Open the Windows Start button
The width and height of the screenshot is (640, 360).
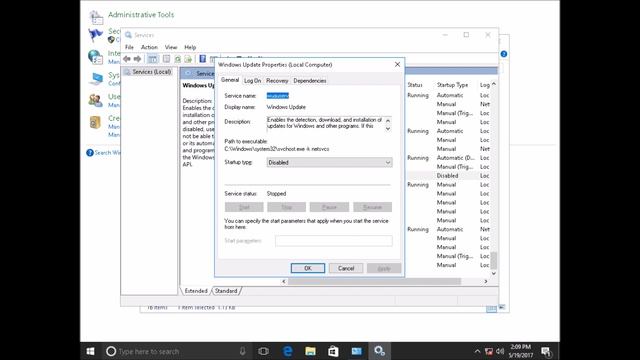[91, 351]
